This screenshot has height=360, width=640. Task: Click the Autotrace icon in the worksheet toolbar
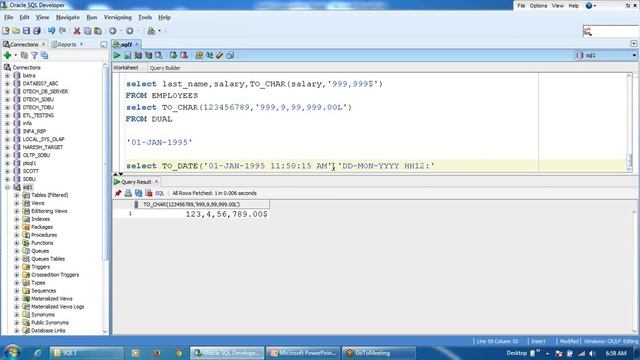pos(148,56)
